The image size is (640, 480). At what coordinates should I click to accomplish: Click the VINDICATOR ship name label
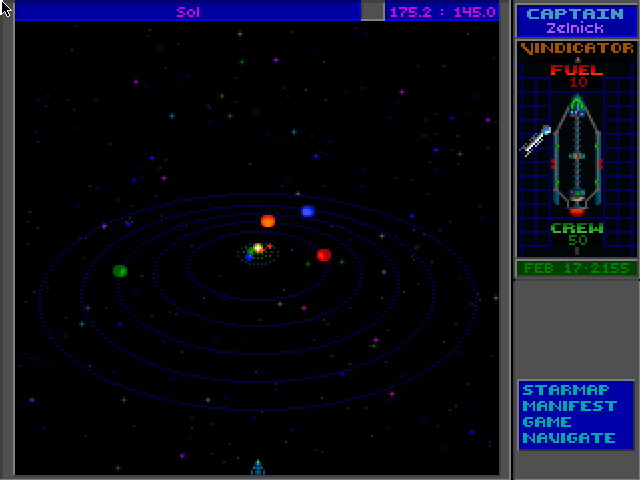pyautogui.click(x=577, y=49)
